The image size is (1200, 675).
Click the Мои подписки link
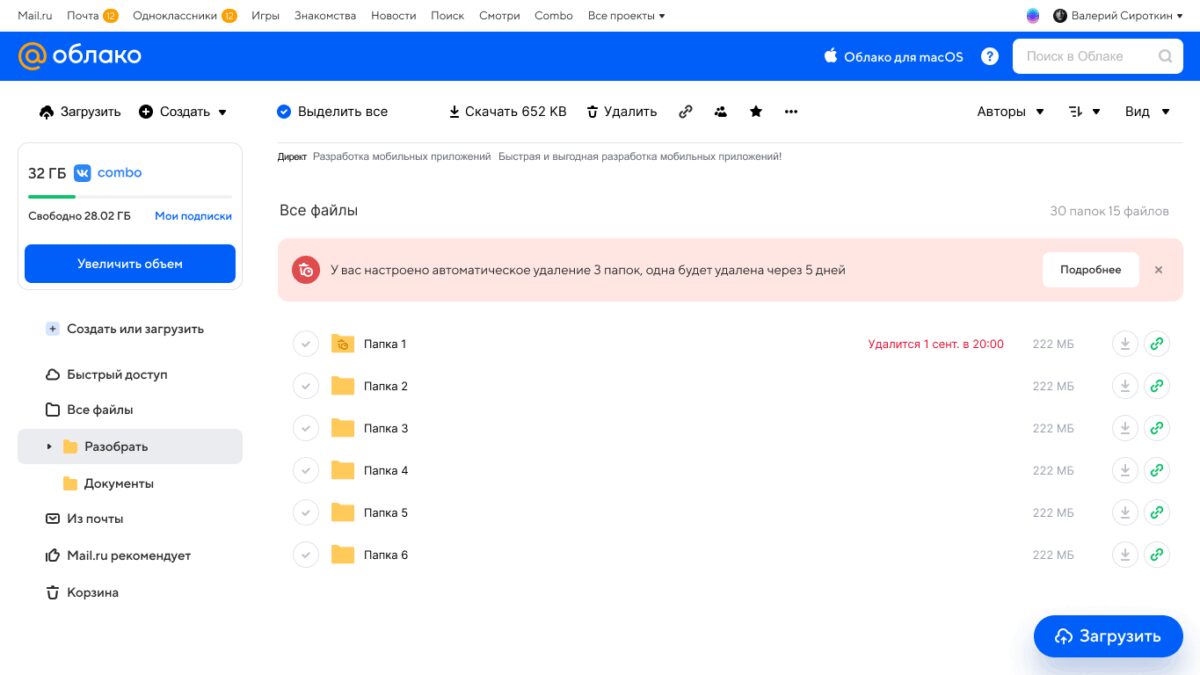click(193, 216)
